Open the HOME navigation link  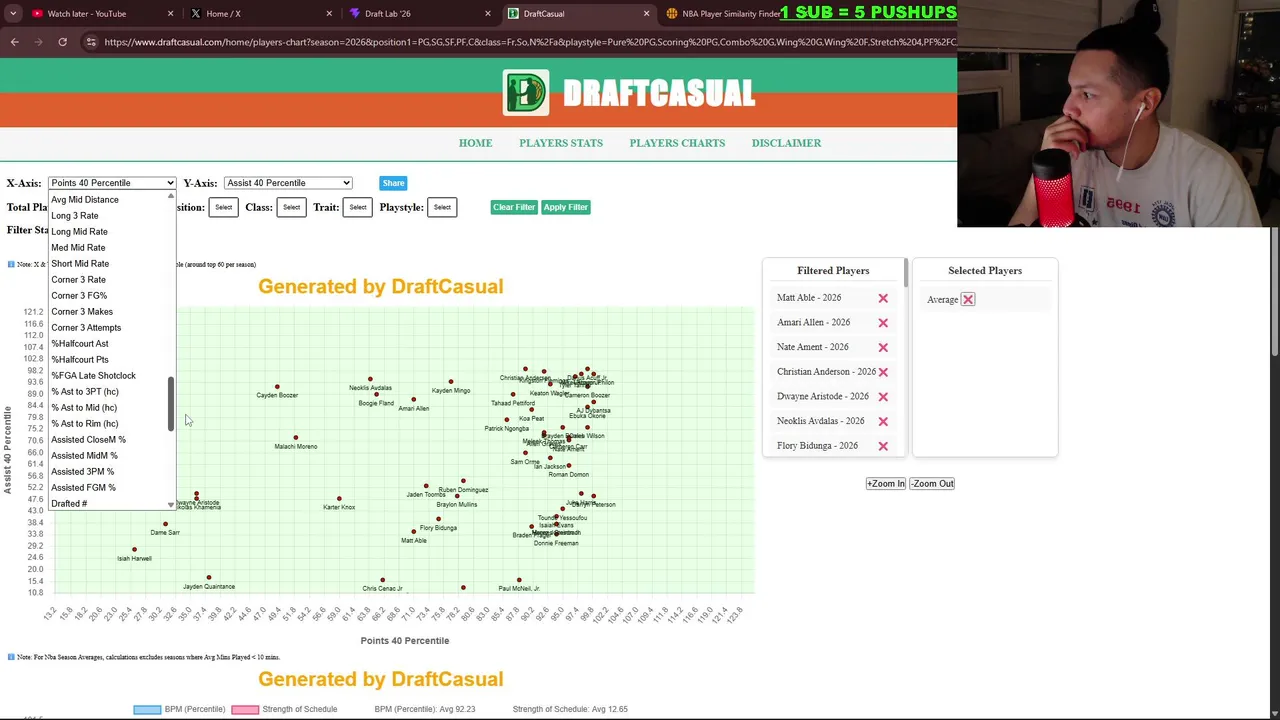pyautogui.click(x=475, y=143)
